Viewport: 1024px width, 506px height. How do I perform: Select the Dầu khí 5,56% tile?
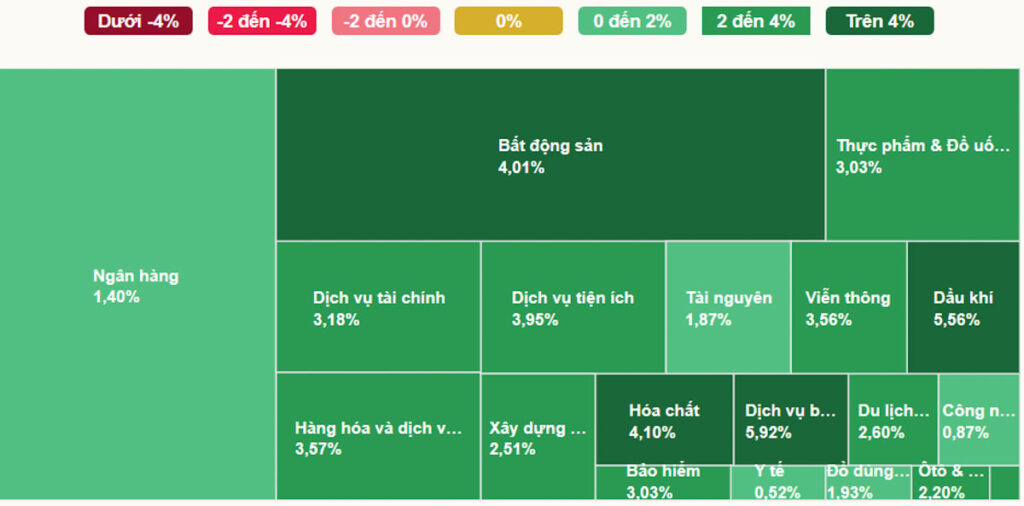click(x=963, y=307)
